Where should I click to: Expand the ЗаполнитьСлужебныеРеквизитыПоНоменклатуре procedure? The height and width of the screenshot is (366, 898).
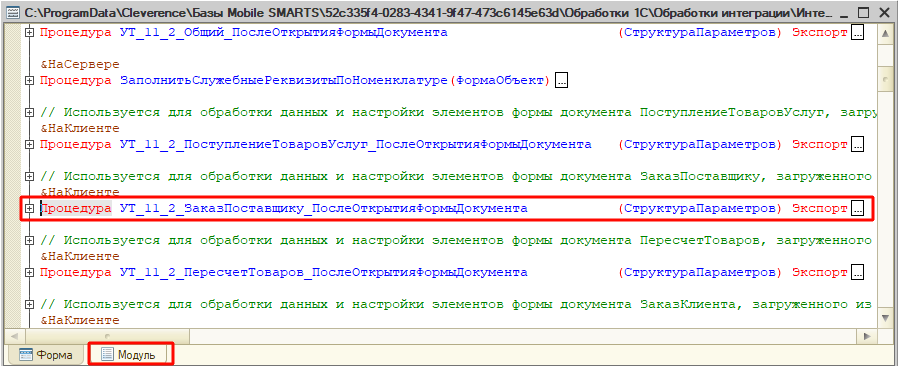[x=29, y=81]
